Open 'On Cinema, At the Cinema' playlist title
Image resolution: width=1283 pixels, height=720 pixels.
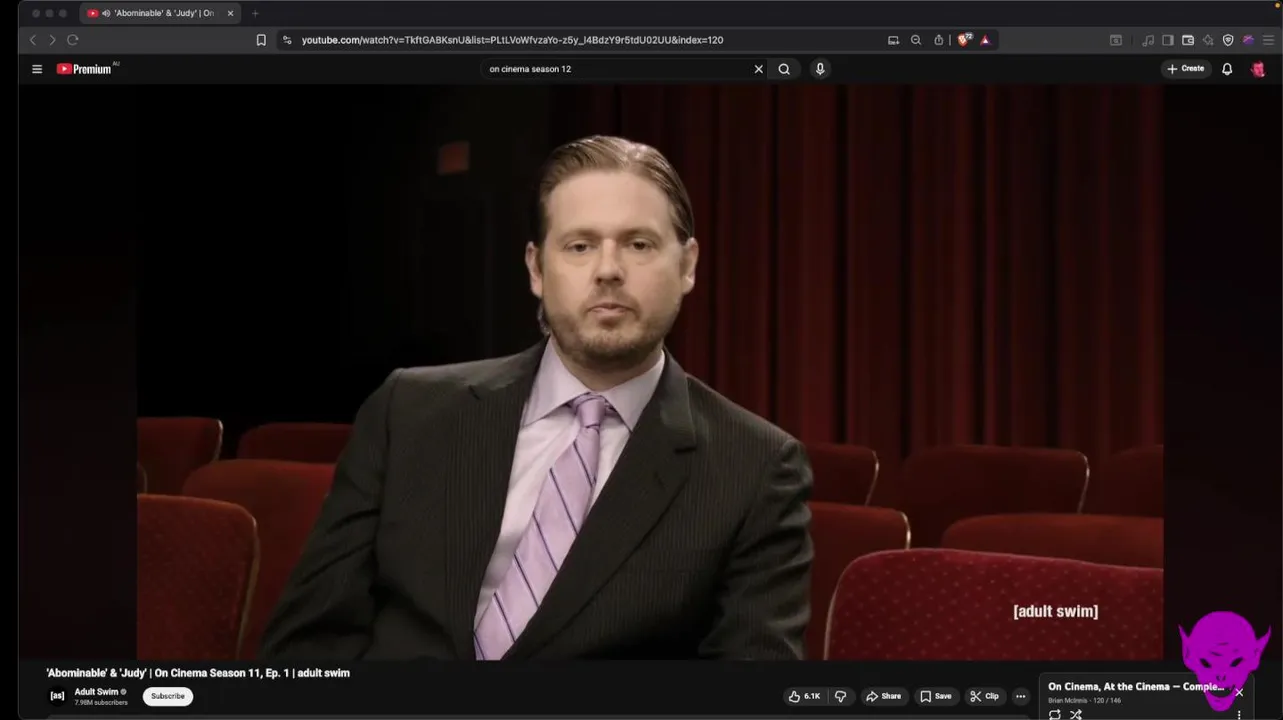[x=1136, y=687]
